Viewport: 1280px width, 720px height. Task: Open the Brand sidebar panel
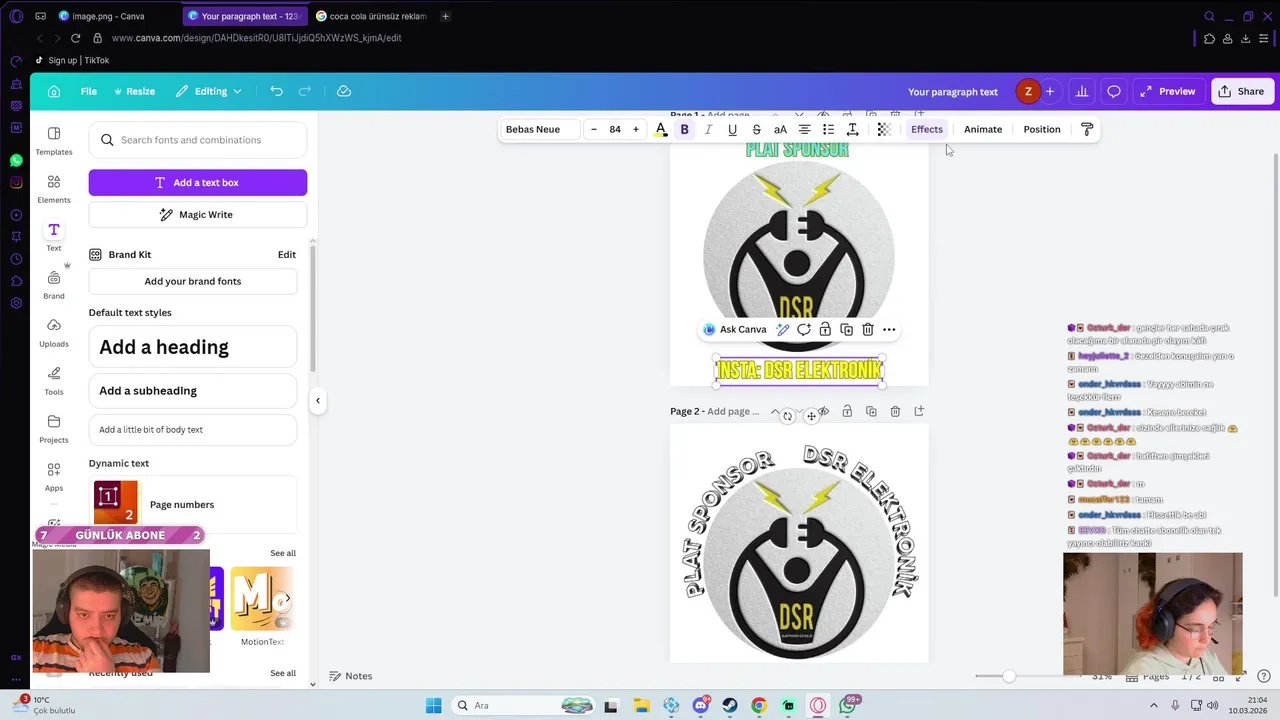[x=54, y=285]
